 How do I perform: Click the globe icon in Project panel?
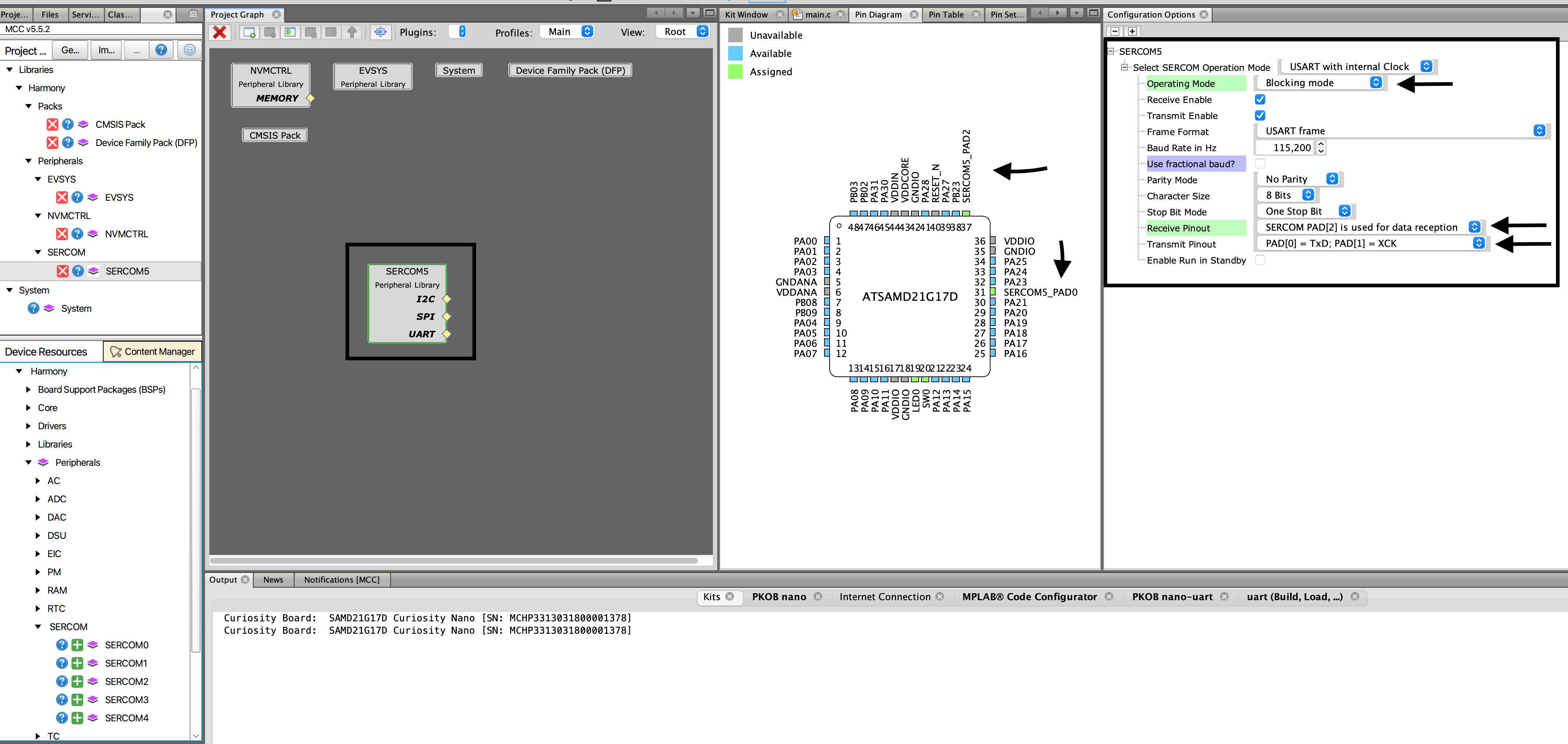189,50
